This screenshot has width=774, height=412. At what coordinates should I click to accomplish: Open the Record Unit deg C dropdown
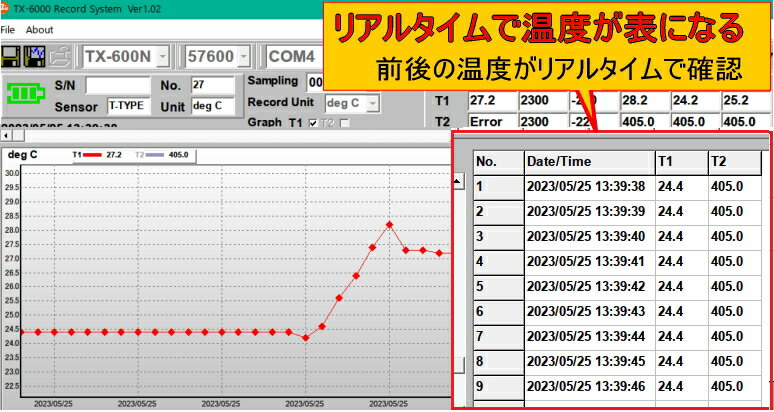[373, 103]
